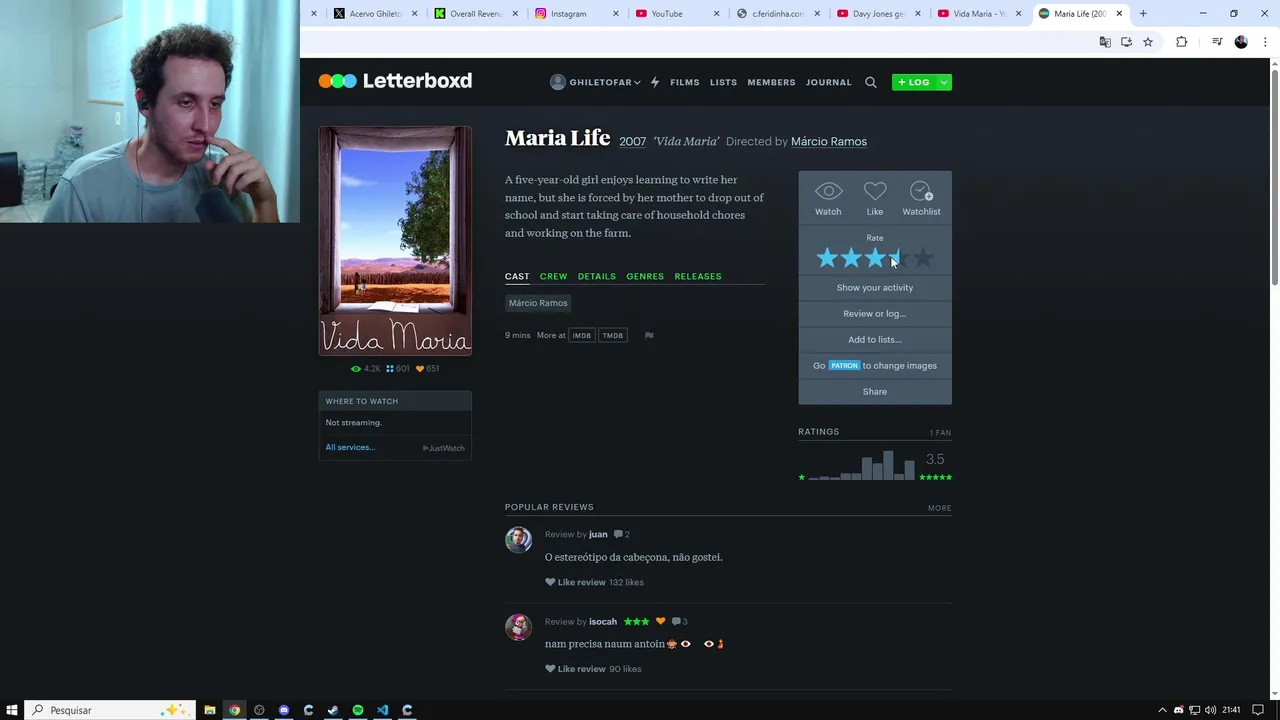Image resolution: width=1280 pixels, height=720 pixels.
Task: Click POPULAR REVIEWS heading
Action: pyautogui.click(x=549, y=507)
